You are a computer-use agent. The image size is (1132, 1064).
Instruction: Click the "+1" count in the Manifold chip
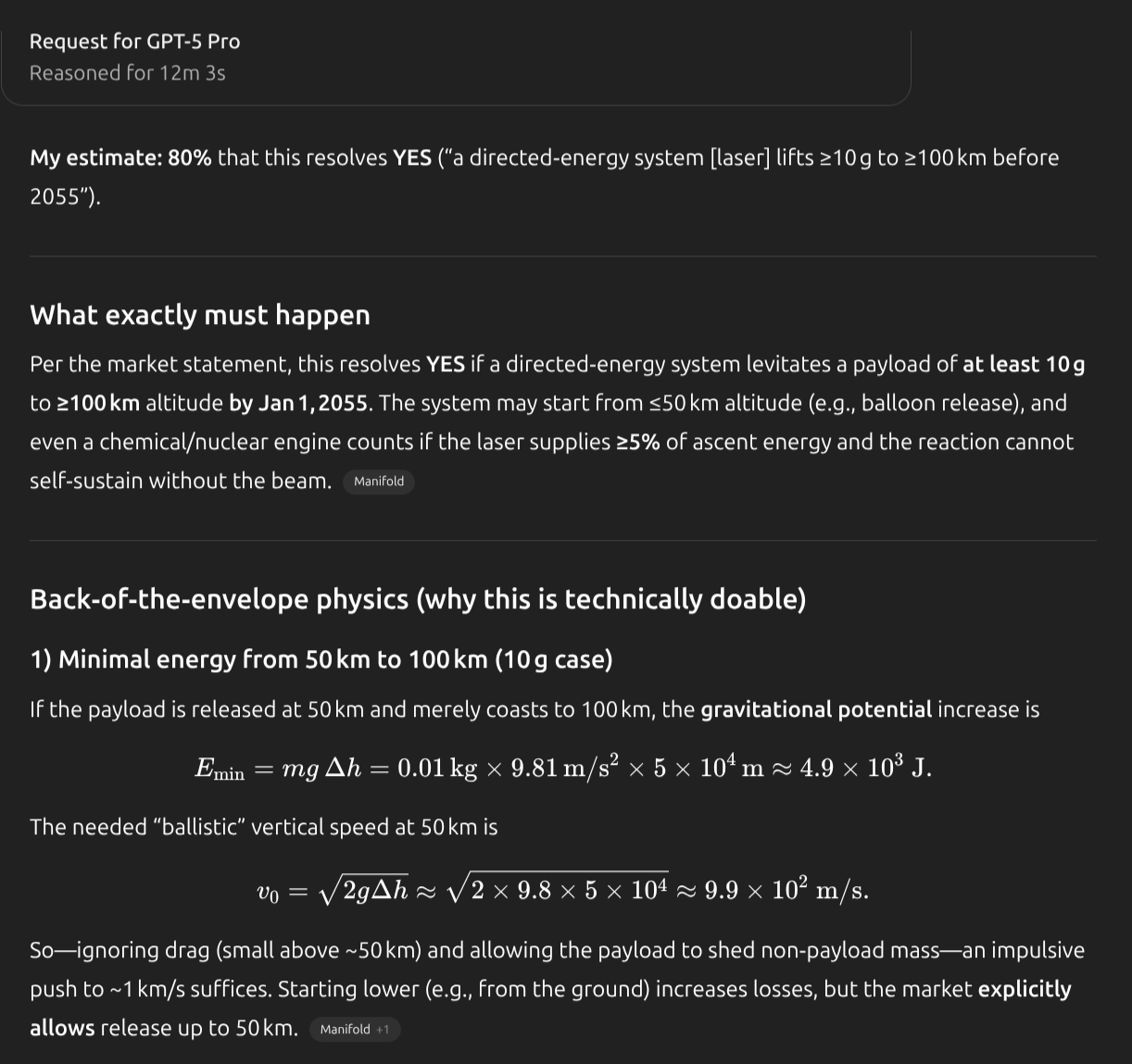click(x=383, y=1030)
